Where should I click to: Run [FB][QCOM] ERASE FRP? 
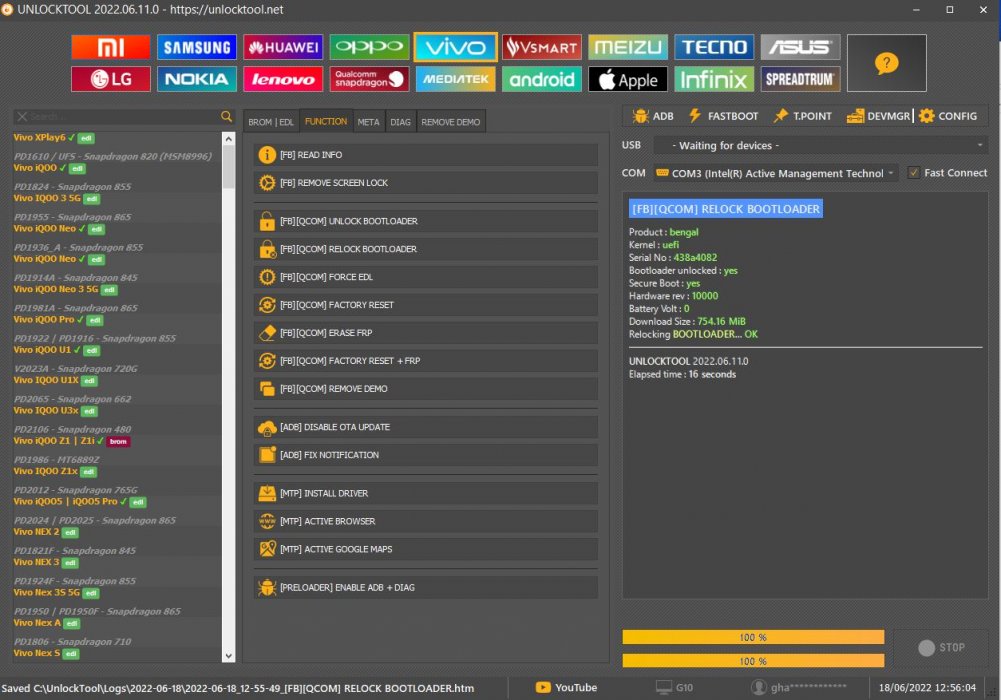[426, 333]
